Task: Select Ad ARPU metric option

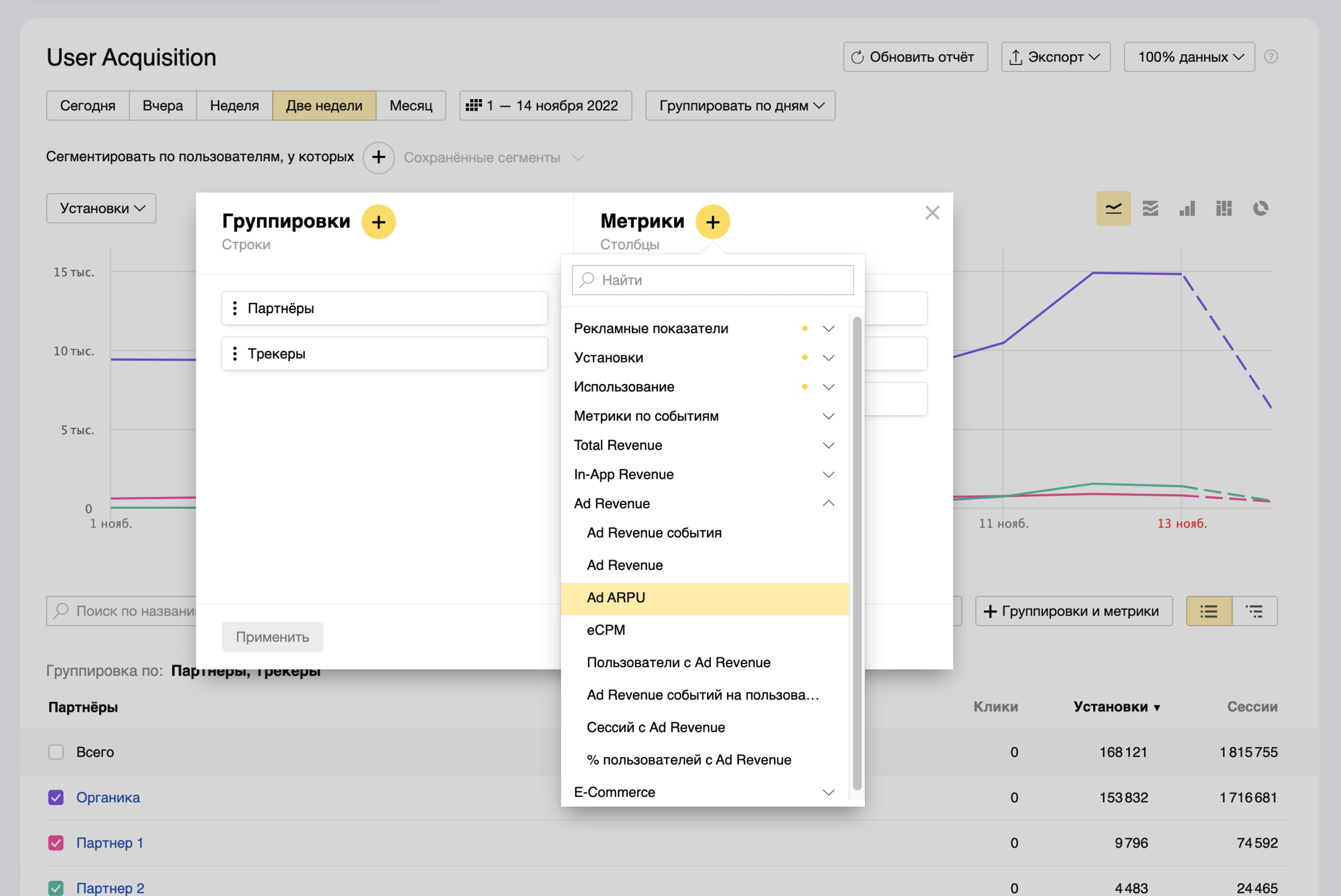Action: pos(616,598)
